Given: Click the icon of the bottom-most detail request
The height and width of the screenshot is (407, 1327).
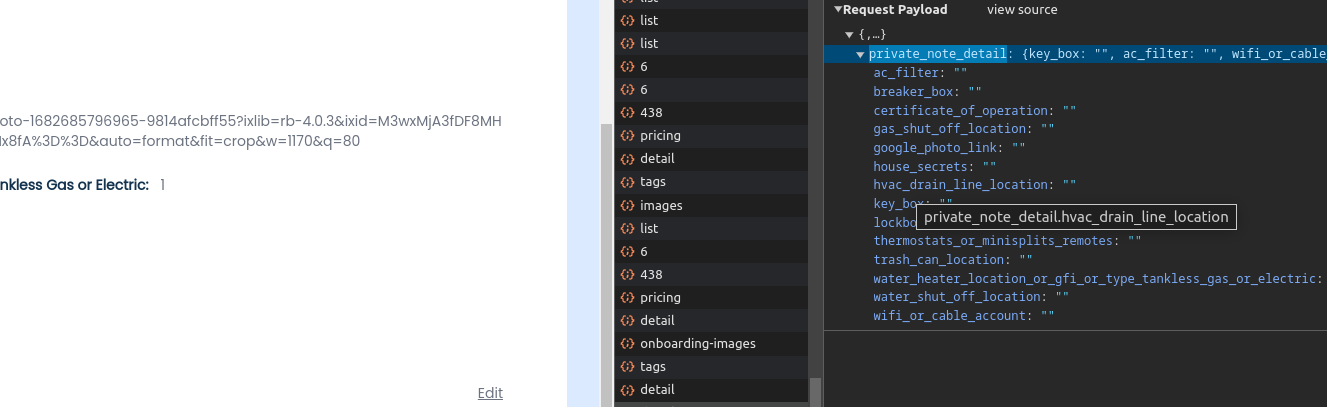Looking at the screenshot, I should (627, 389).
